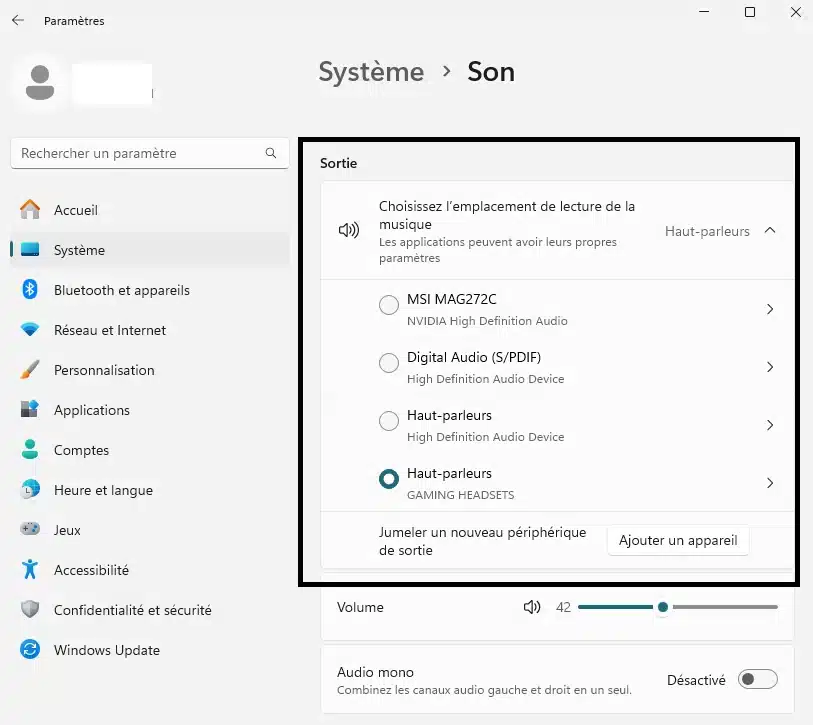
Task: Toggle the Audio mono switch
Action: [x=758, y=679]
